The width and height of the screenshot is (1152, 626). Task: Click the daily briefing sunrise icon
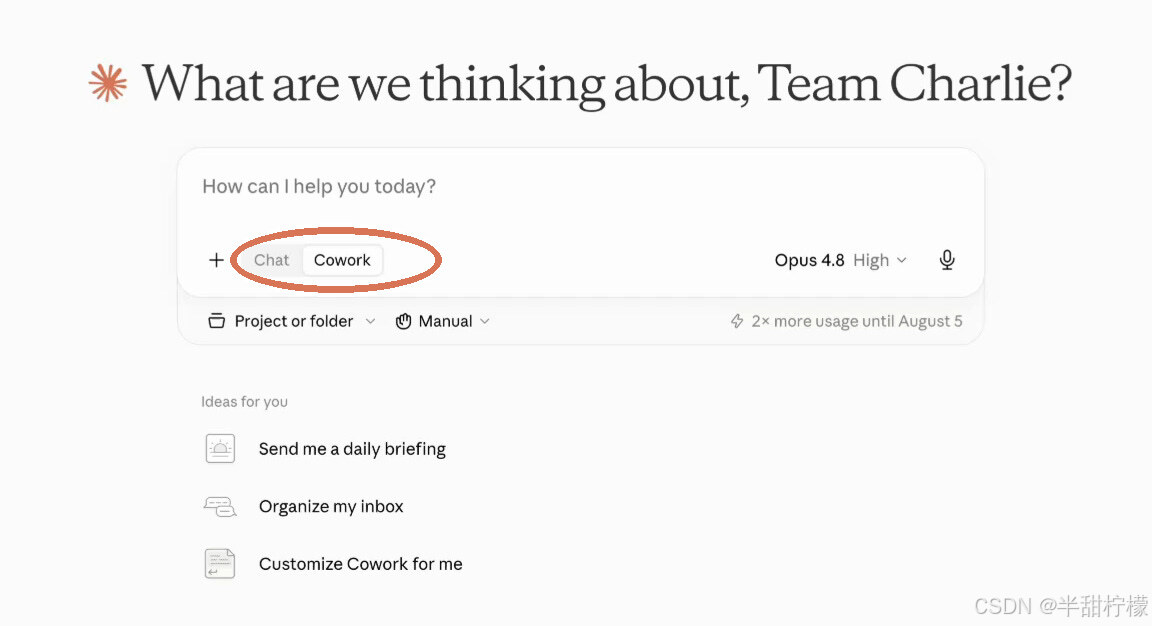pos(220,449)
